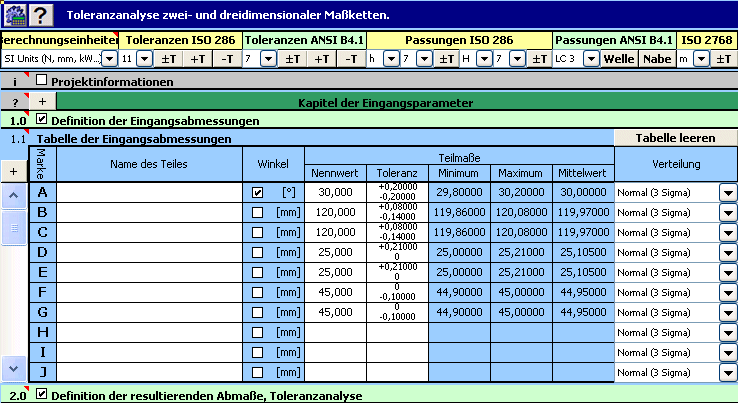The image size is (738, 403).
Task: Click the Nabe button
Action: (657, 59)
